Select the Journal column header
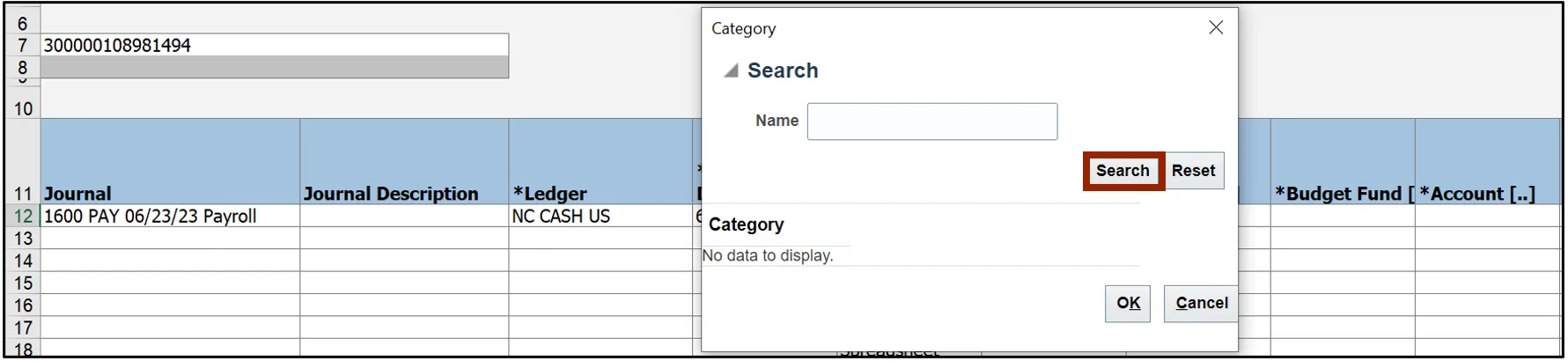1568x361 pixels. point(169,193)
